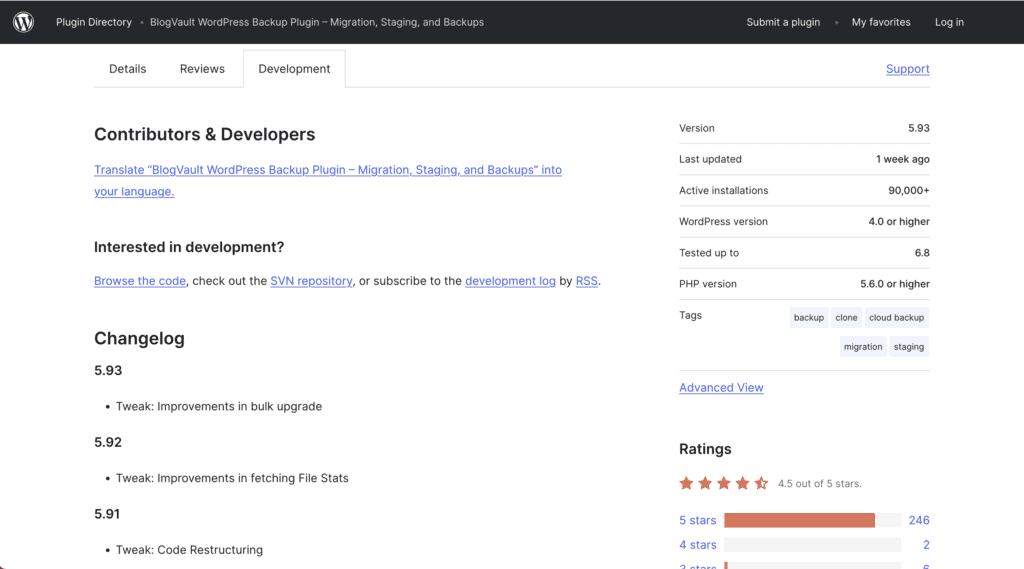
Task: Switch to the Details tab
Action: click(127, 69)
